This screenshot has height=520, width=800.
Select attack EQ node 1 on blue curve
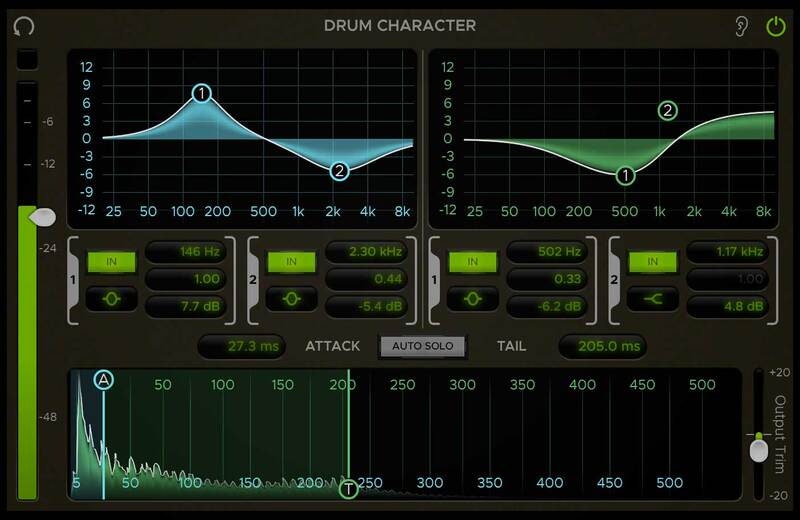click(x=202, y=94)
